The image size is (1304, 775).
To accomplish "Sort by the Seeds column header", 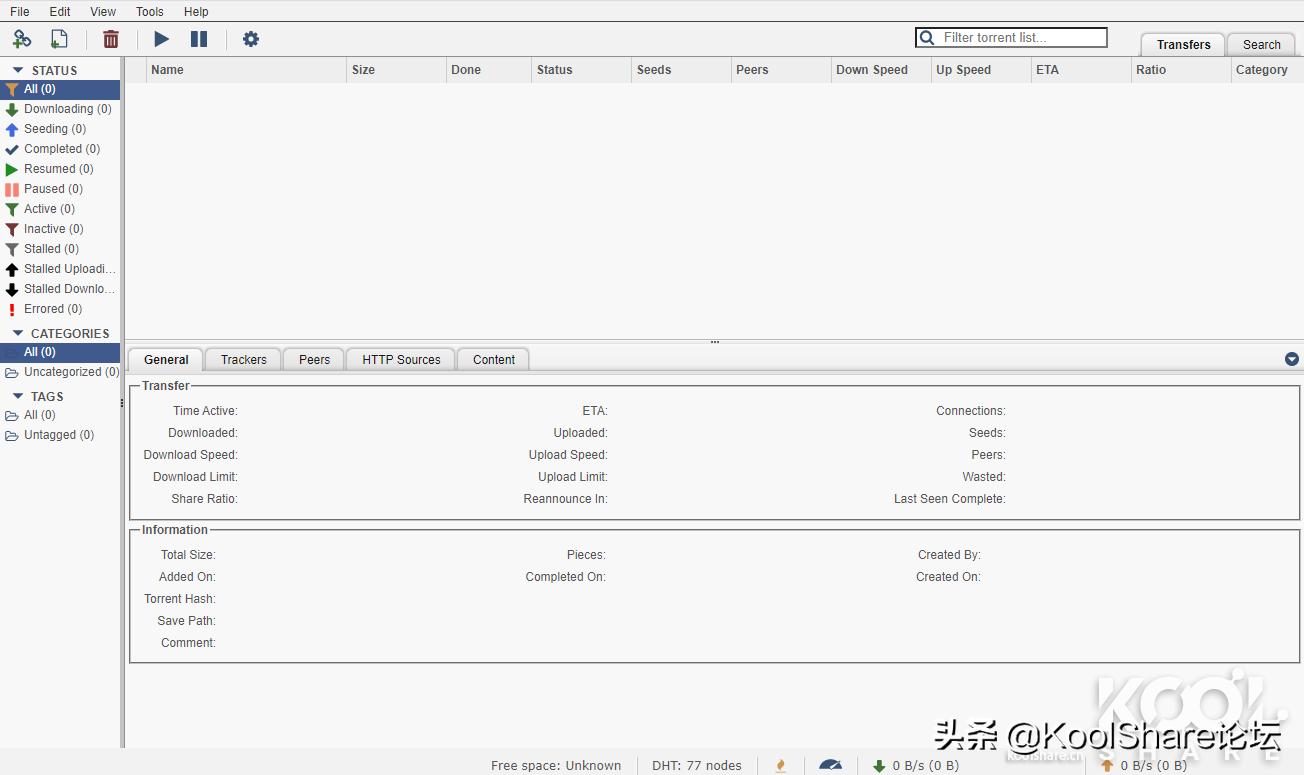I will [682, 70].
